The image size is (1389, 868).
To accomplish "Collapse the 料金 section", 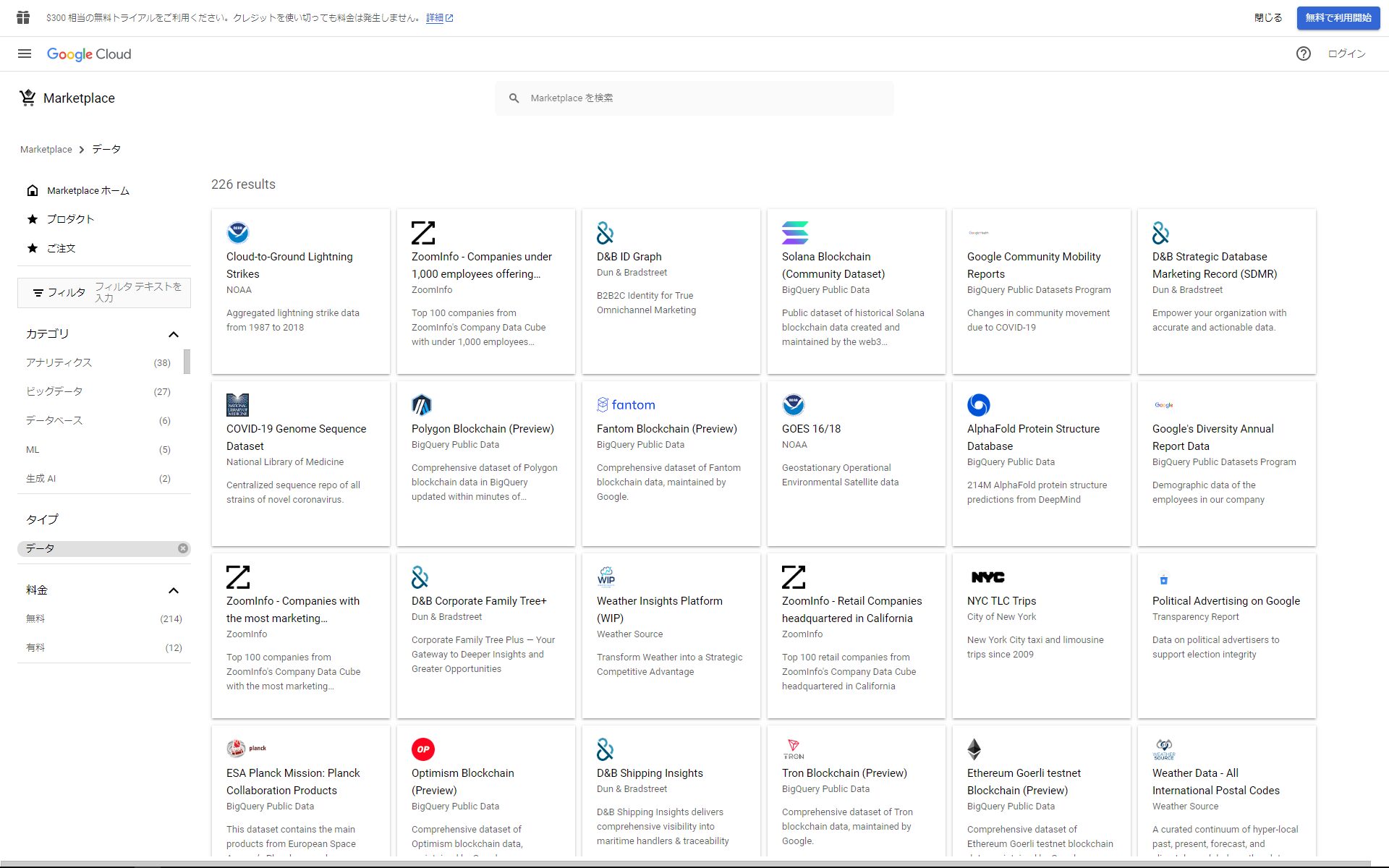I will (174, 590).
